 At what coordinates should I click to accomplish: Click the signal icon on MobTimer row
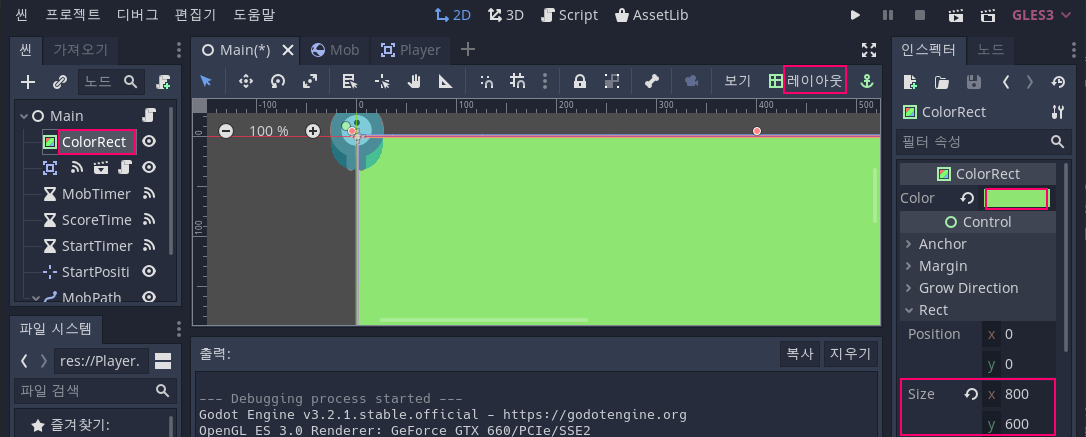coord(148,194)
